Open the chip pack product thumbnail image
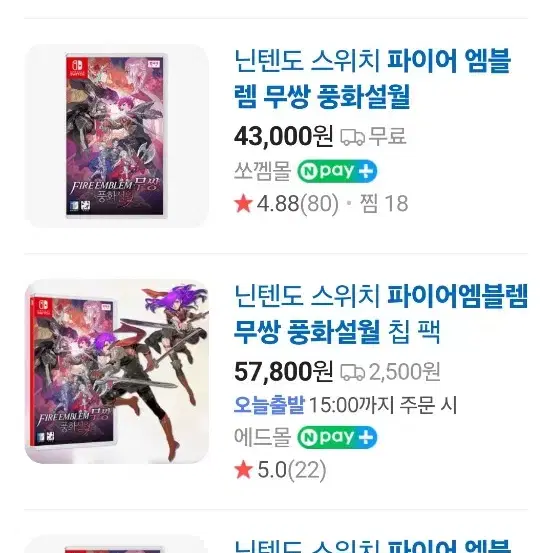Viewport: 553px width, 553px height. pos(116,371)
